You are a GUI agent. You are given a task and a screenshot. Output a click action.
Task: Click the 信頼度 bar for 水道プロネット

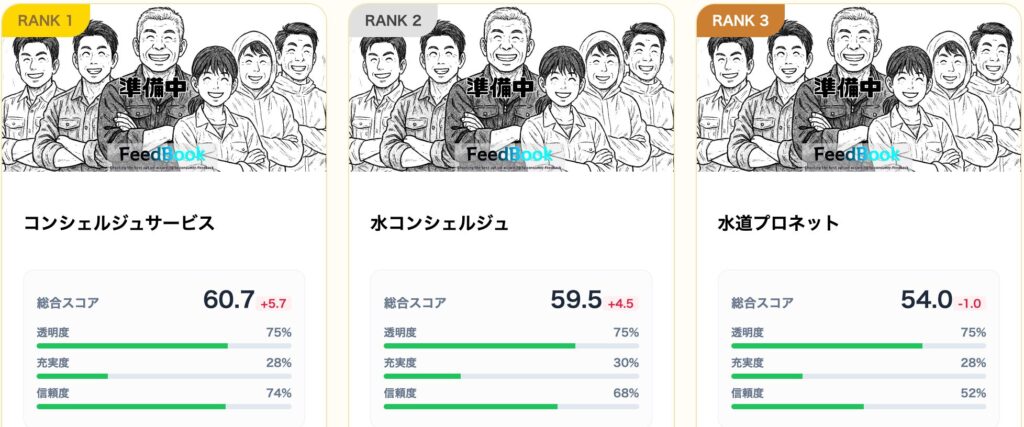(858, 406)
